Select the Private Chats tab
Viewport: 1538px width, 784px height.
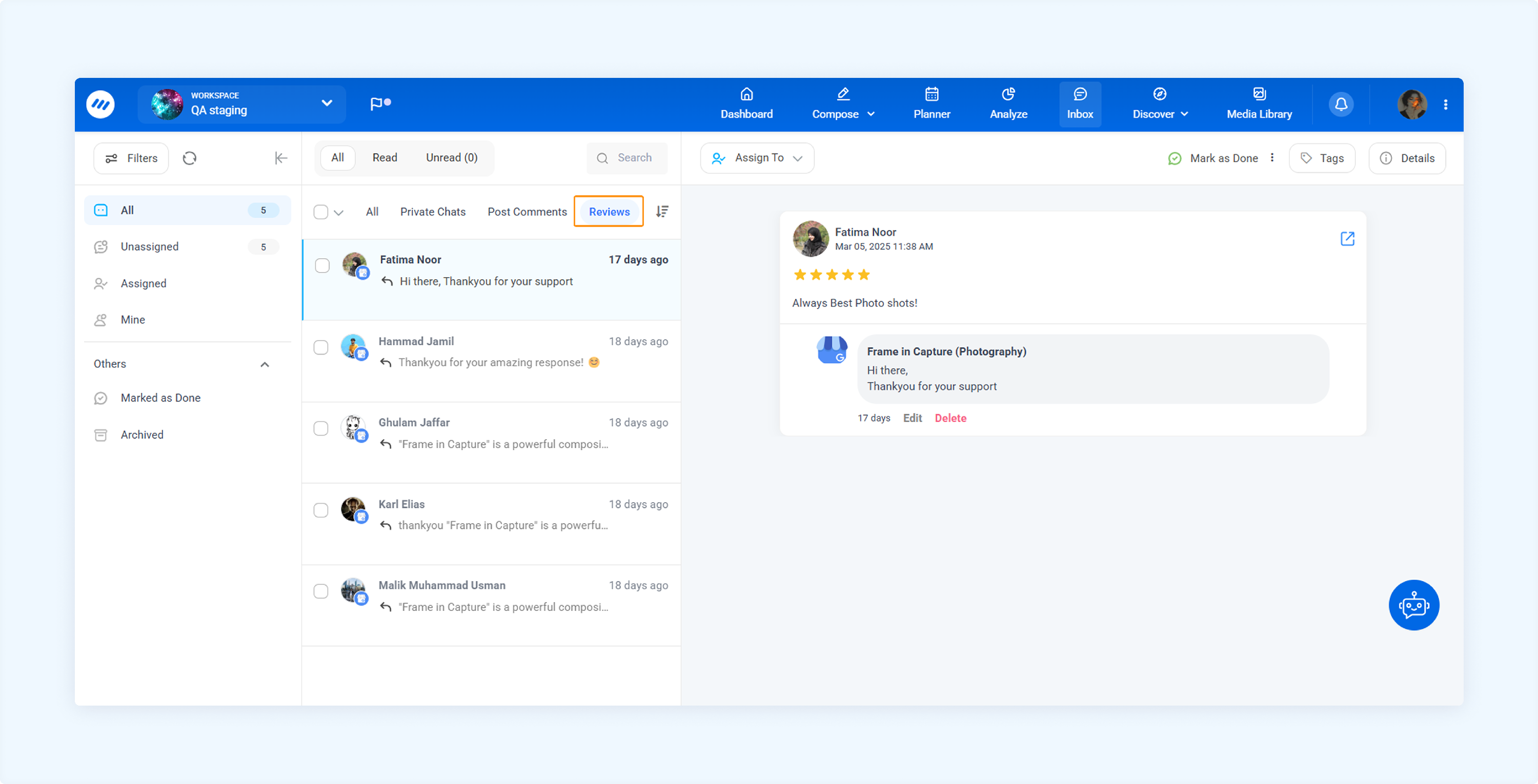pyautogui.click(x=432, y=212)
